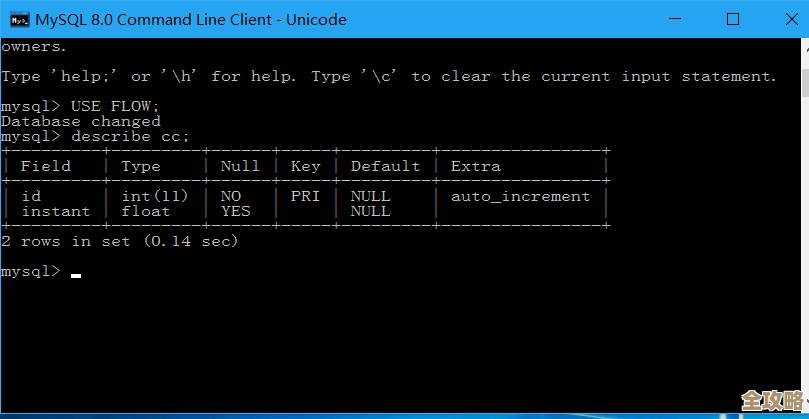Click the "Field" column header

pos(46,166)
